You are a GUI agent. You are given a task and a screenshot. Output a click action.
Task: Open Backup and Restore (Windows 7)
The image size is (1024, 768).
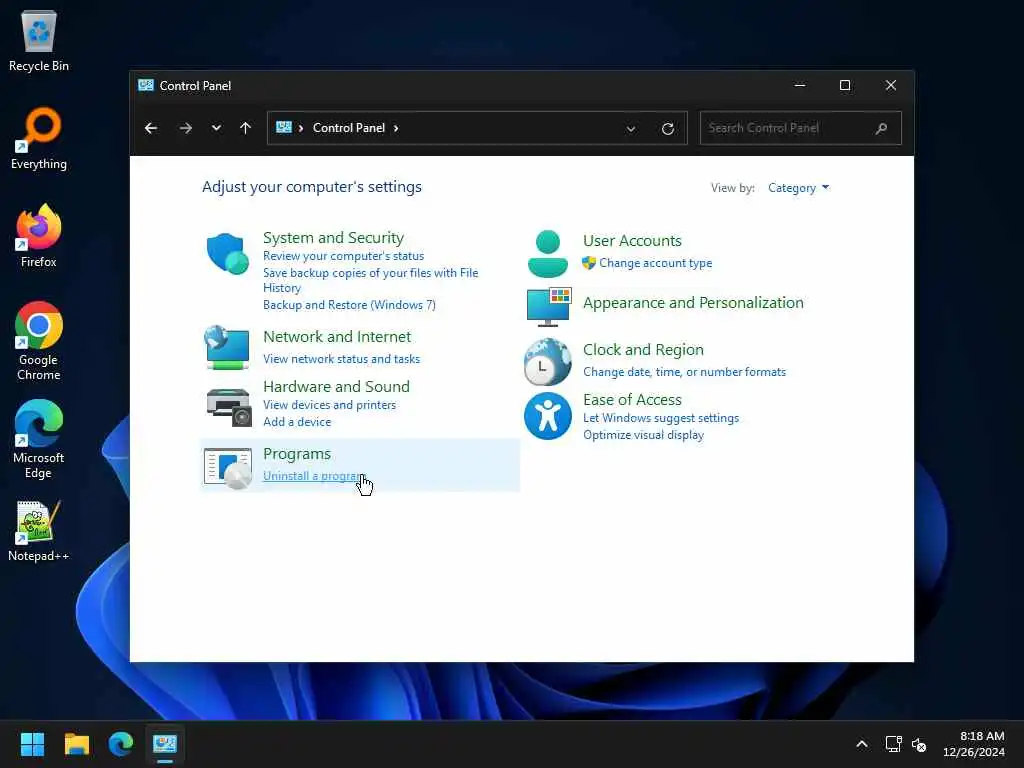pos(349,305)
